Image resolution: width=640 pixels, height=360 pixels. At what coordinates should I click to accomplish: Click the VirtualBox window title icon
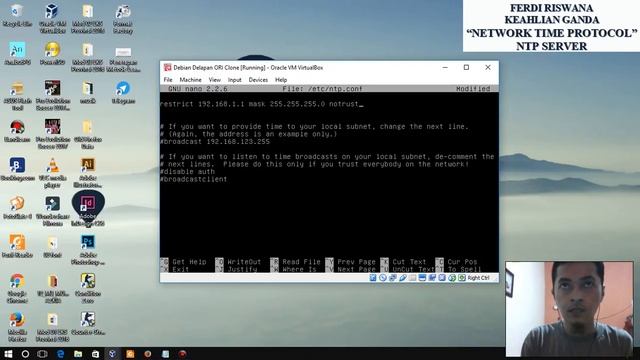(167, 67)
